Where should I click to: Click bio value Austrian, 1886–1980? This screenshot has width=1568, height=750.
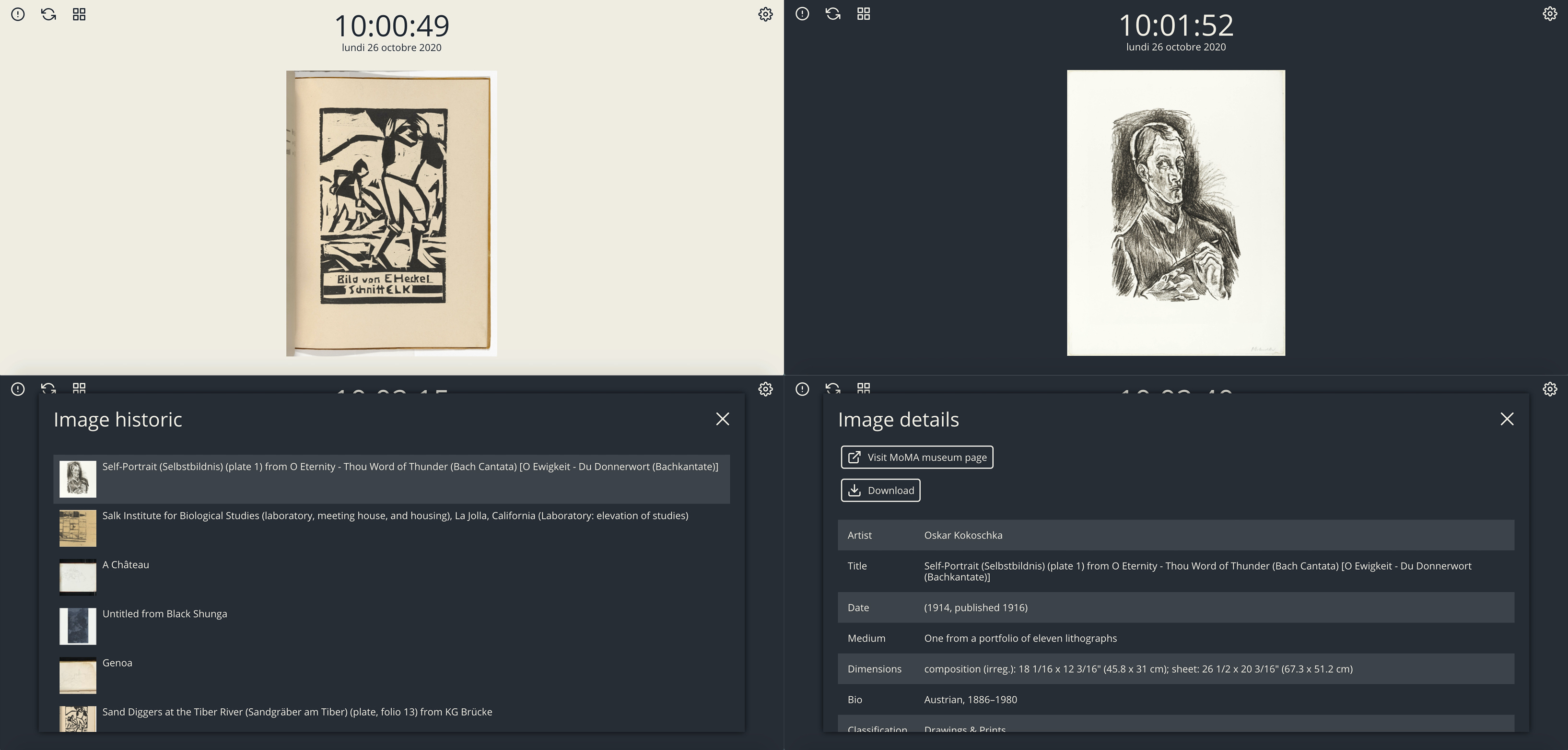[970, 700]
